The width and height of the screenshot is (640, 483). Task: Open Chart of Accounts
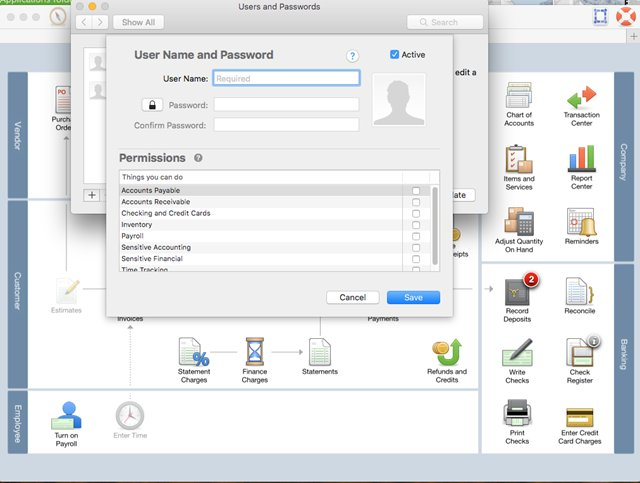(519, 105)
